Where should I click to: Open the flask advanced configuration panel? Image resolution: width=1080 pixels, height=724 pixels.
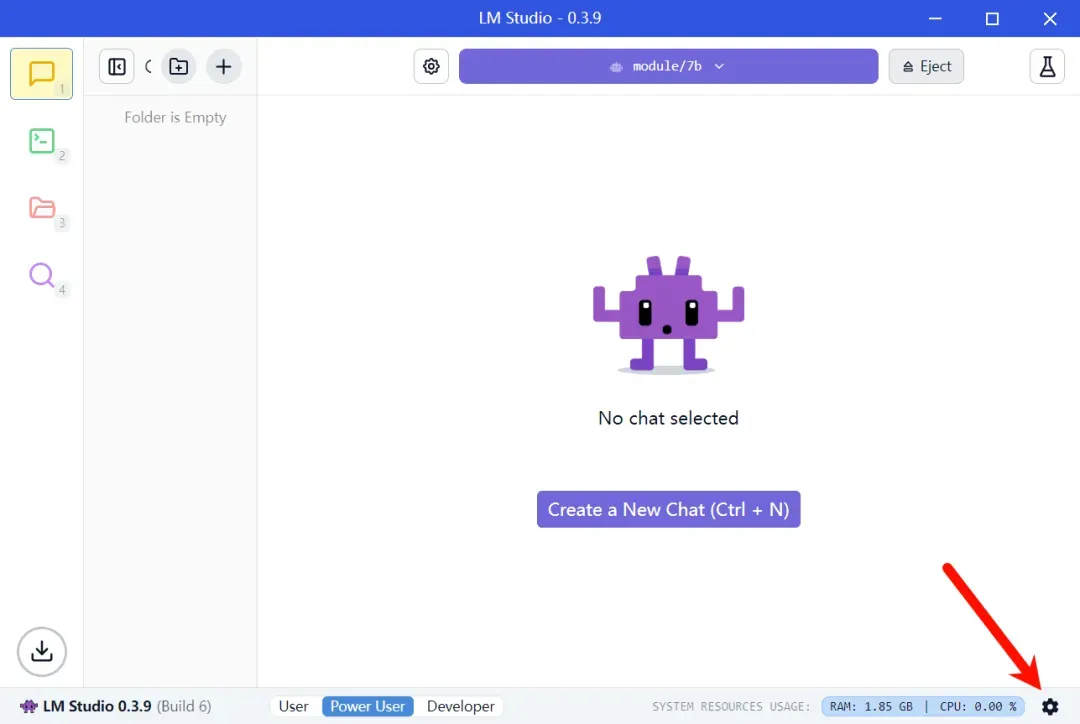click(x=1047, y=66)
